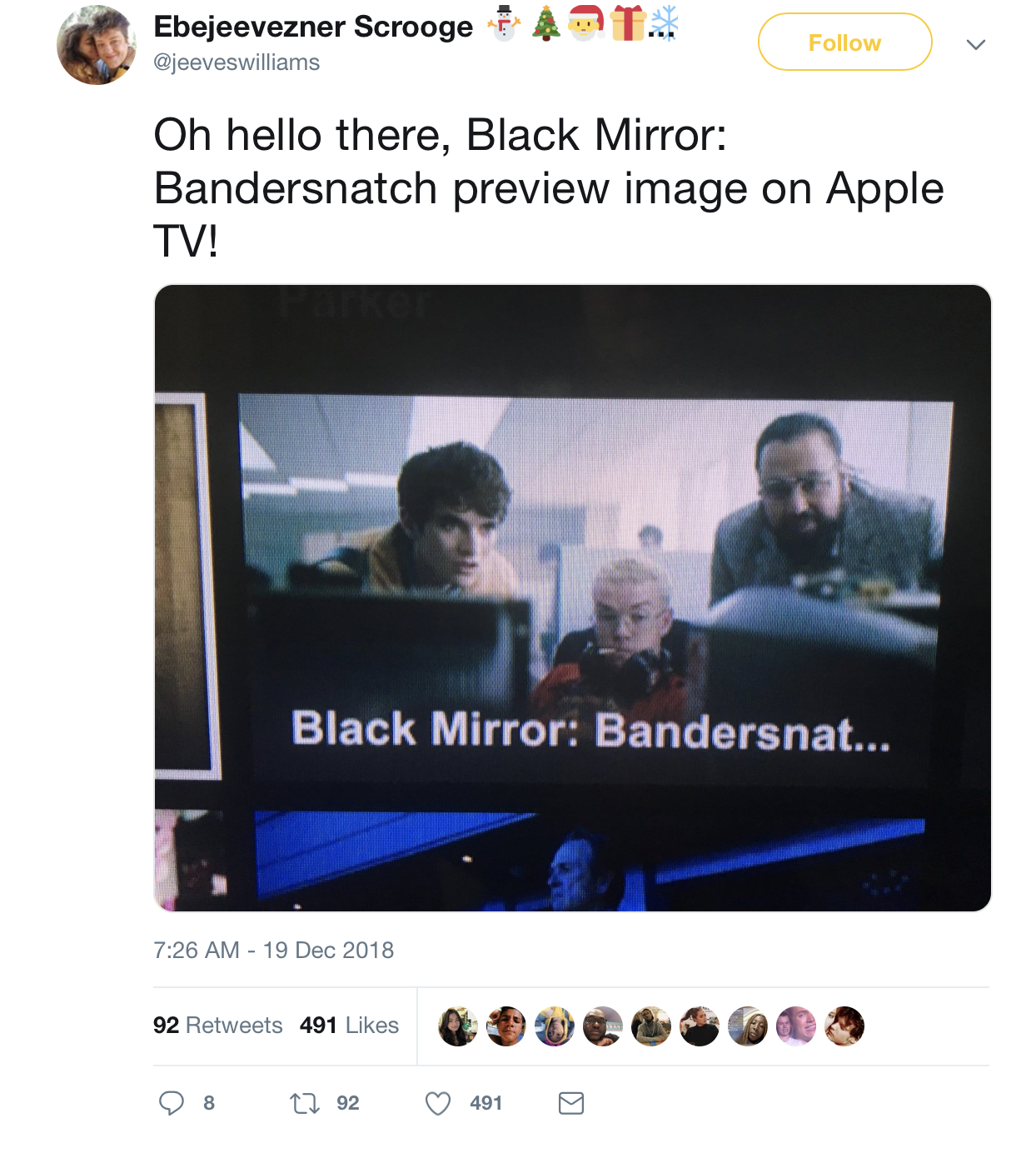Click the eighth liker avatar with pink tint
The image size is (1036, 1158).
pyautogui.click(x=796, y=1026)
